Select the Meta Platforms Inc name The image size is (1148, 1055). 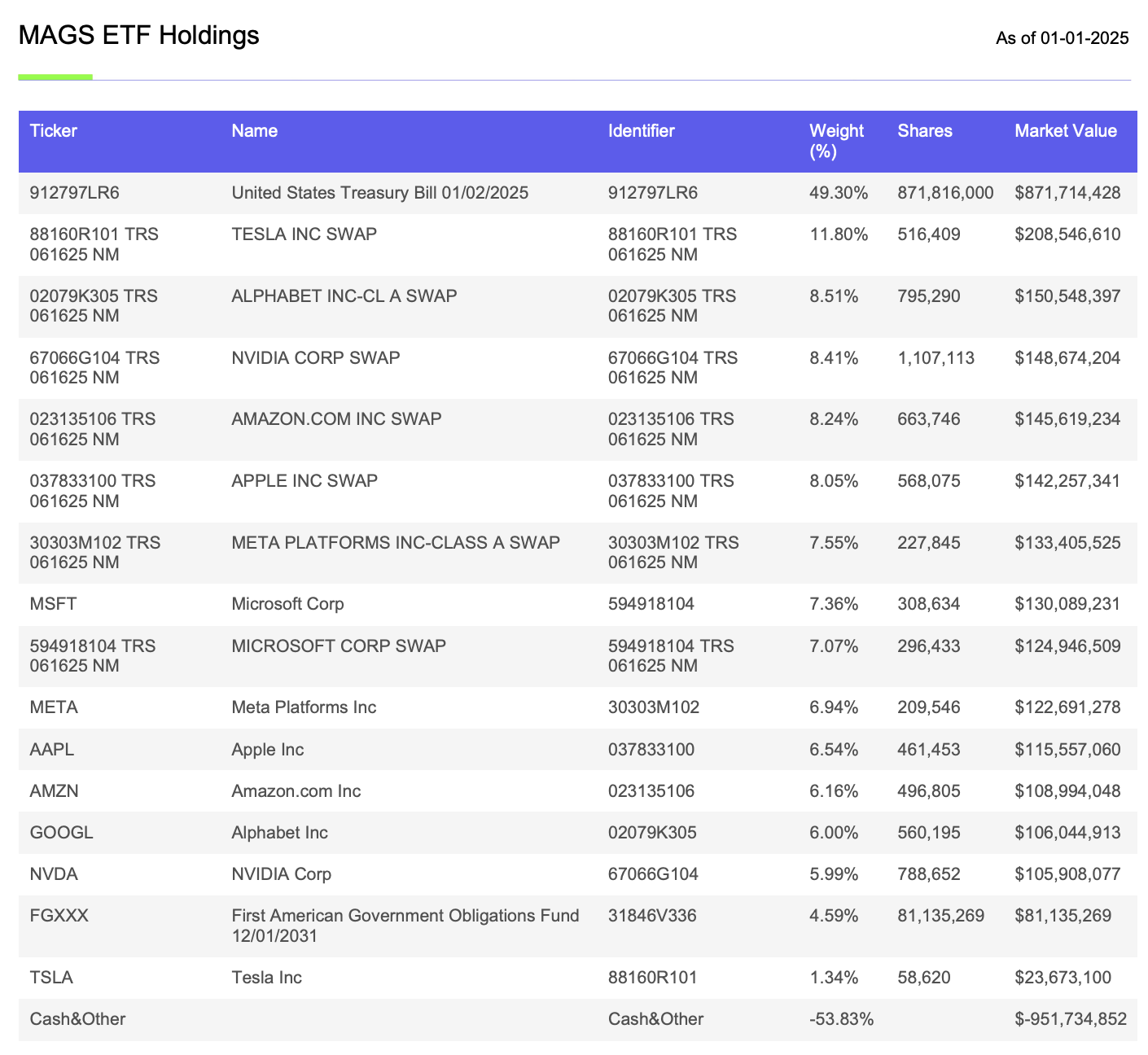[304, 707]
